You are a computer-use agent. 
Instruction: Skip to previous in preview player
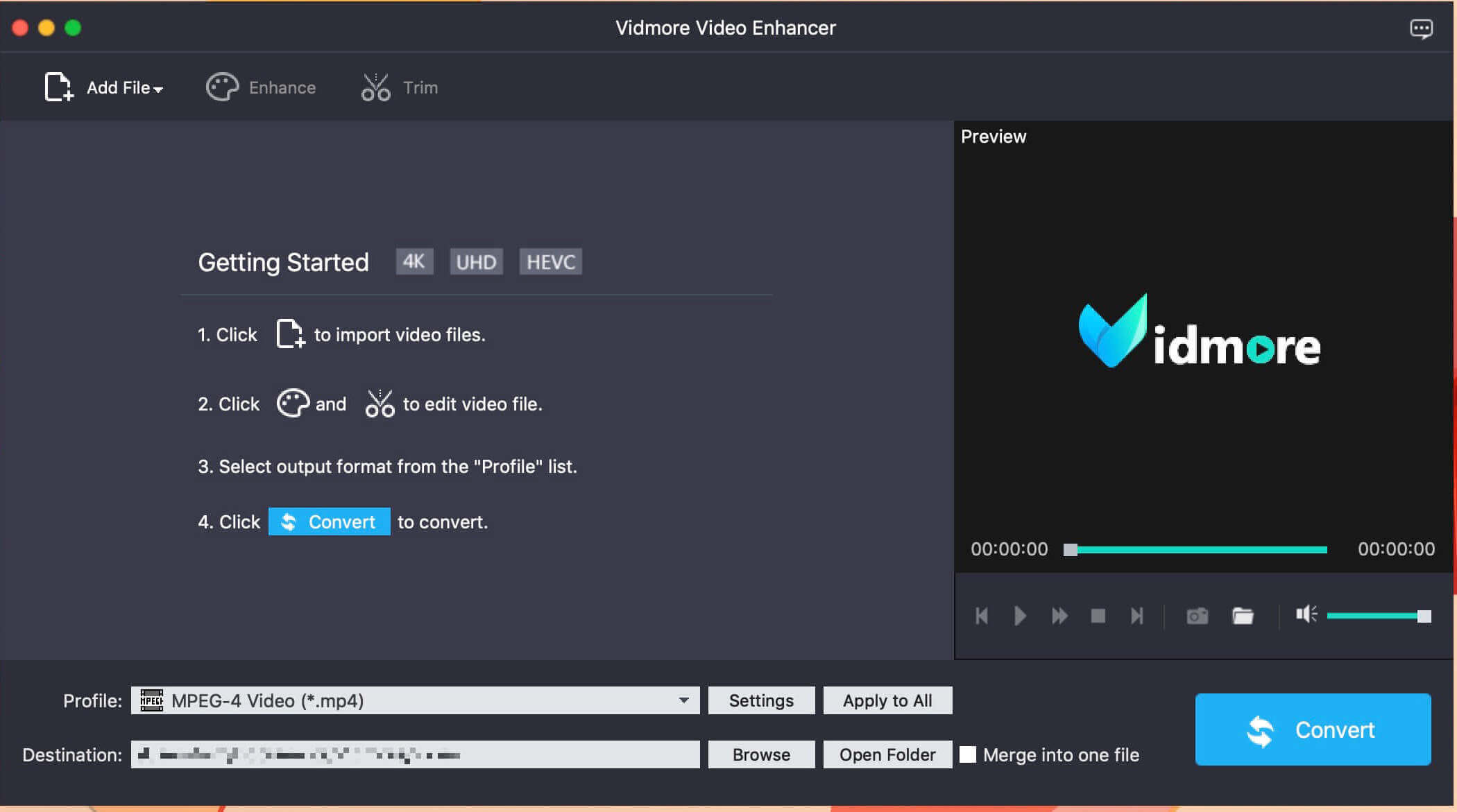(x=982, y=616)
